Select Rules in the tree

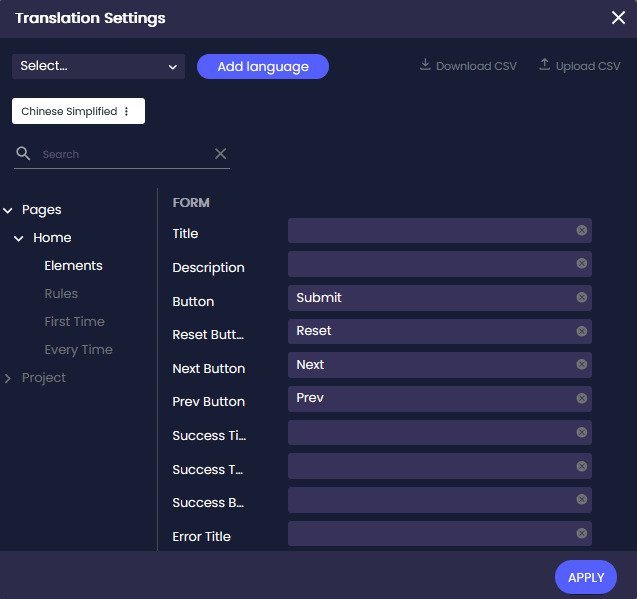pos(61,294)
